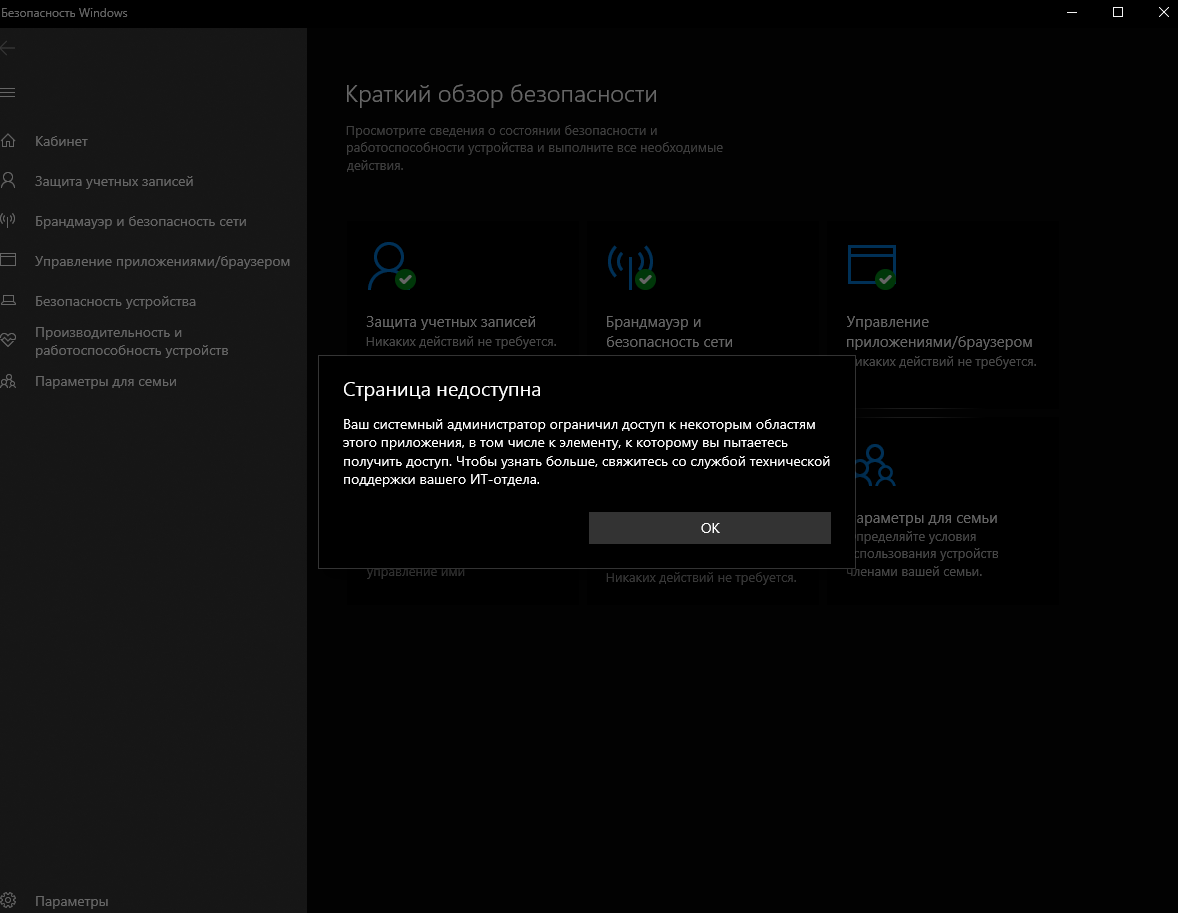The height and width of the screenshot is (913, 1178).
Task: Click the window icon for app control
Action: click(8, 260)
